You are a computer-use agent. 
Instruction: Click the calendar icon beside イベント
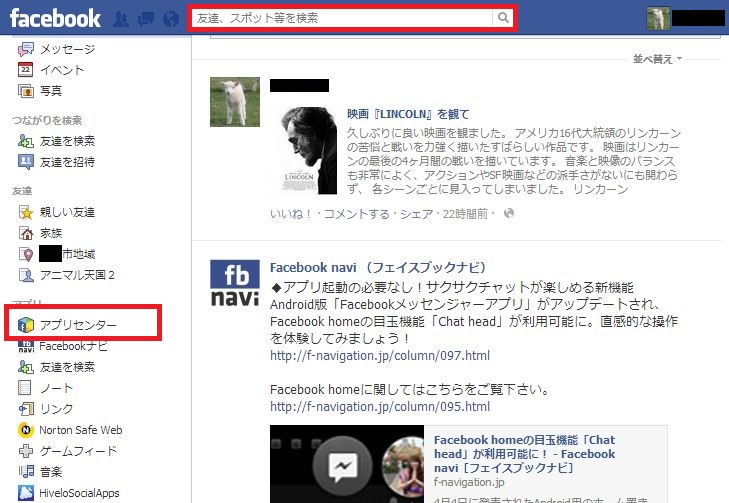26,70
